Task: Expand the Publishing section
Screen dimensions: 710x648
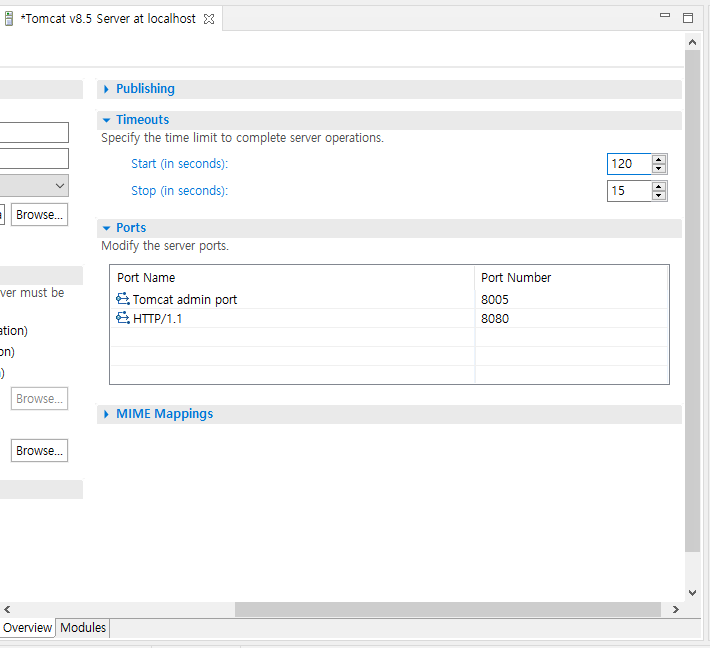Action: point(106,89)
